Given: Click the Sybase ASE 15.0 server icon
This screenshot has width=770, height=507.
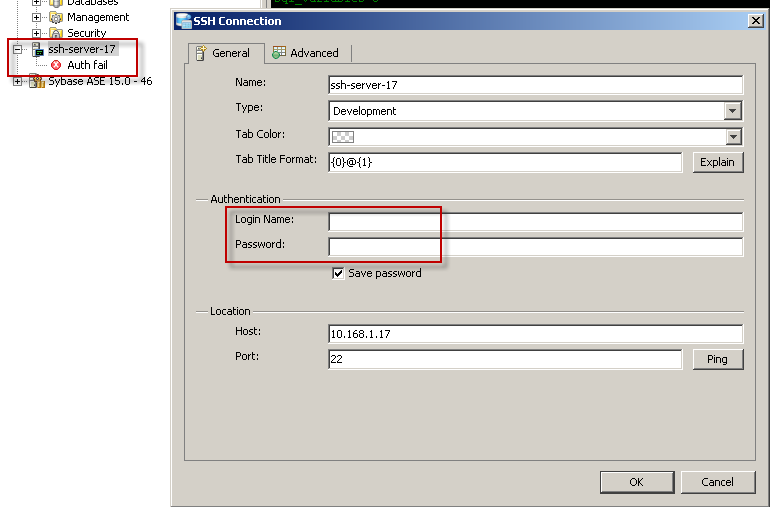Looking at the screenshot, I should [37, 81].
